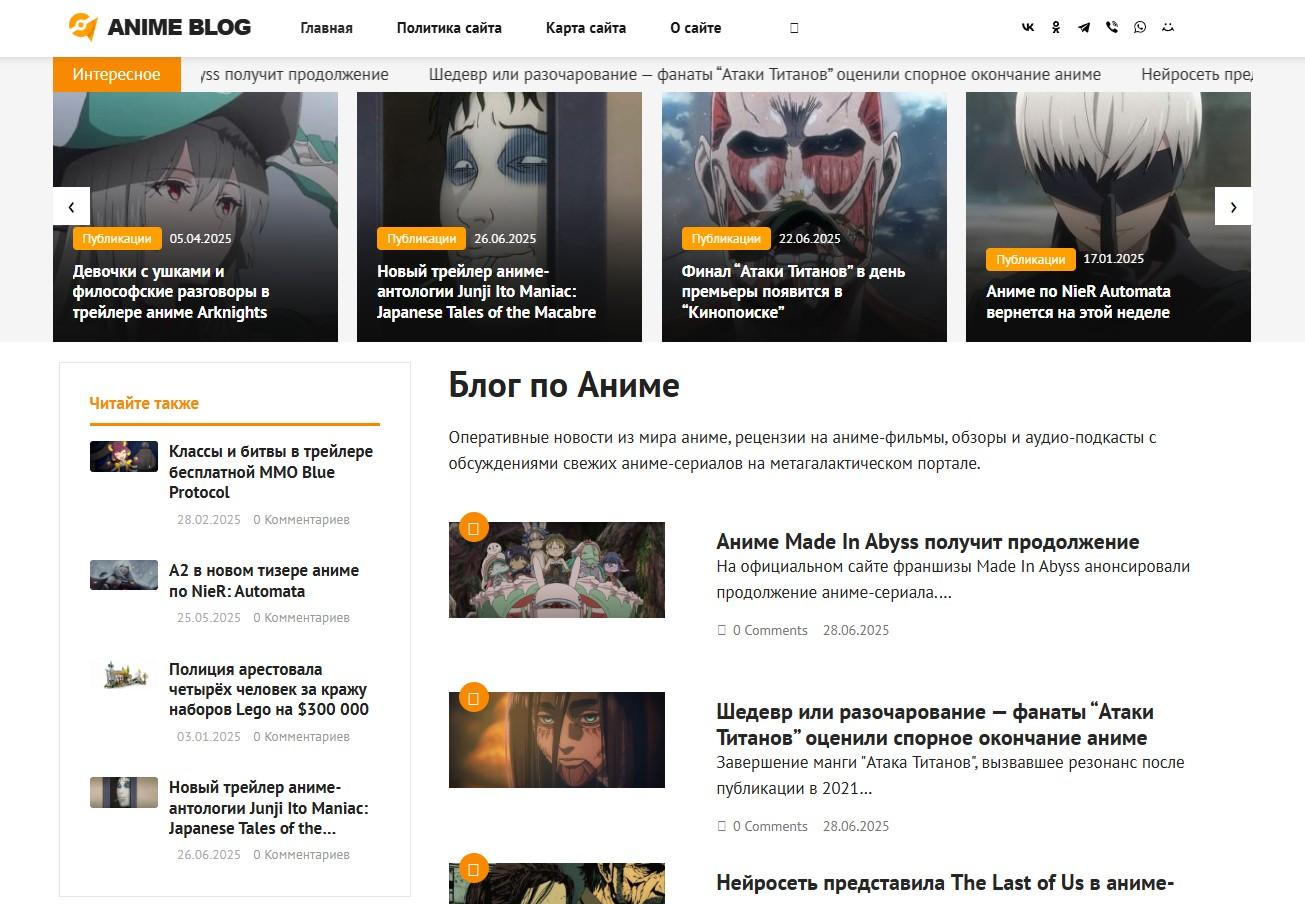Viewport: 1305px width, 904px height.
Task: Open sidebar Lego theft article thumbnail
Action: coord(124,675)
